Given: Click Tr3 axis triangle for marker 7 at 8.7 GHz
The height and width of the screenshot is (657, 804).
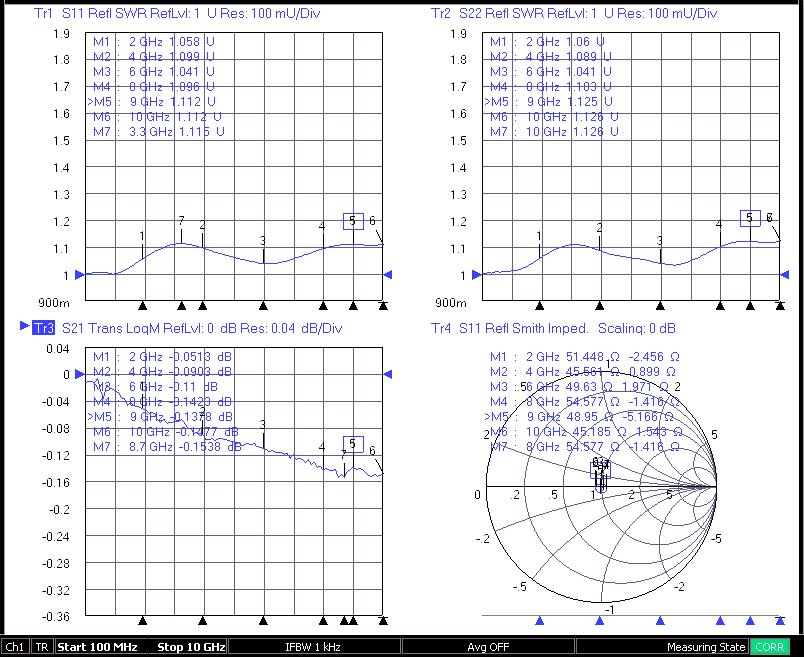Looking at the screenshot, I should coord(344,621).
